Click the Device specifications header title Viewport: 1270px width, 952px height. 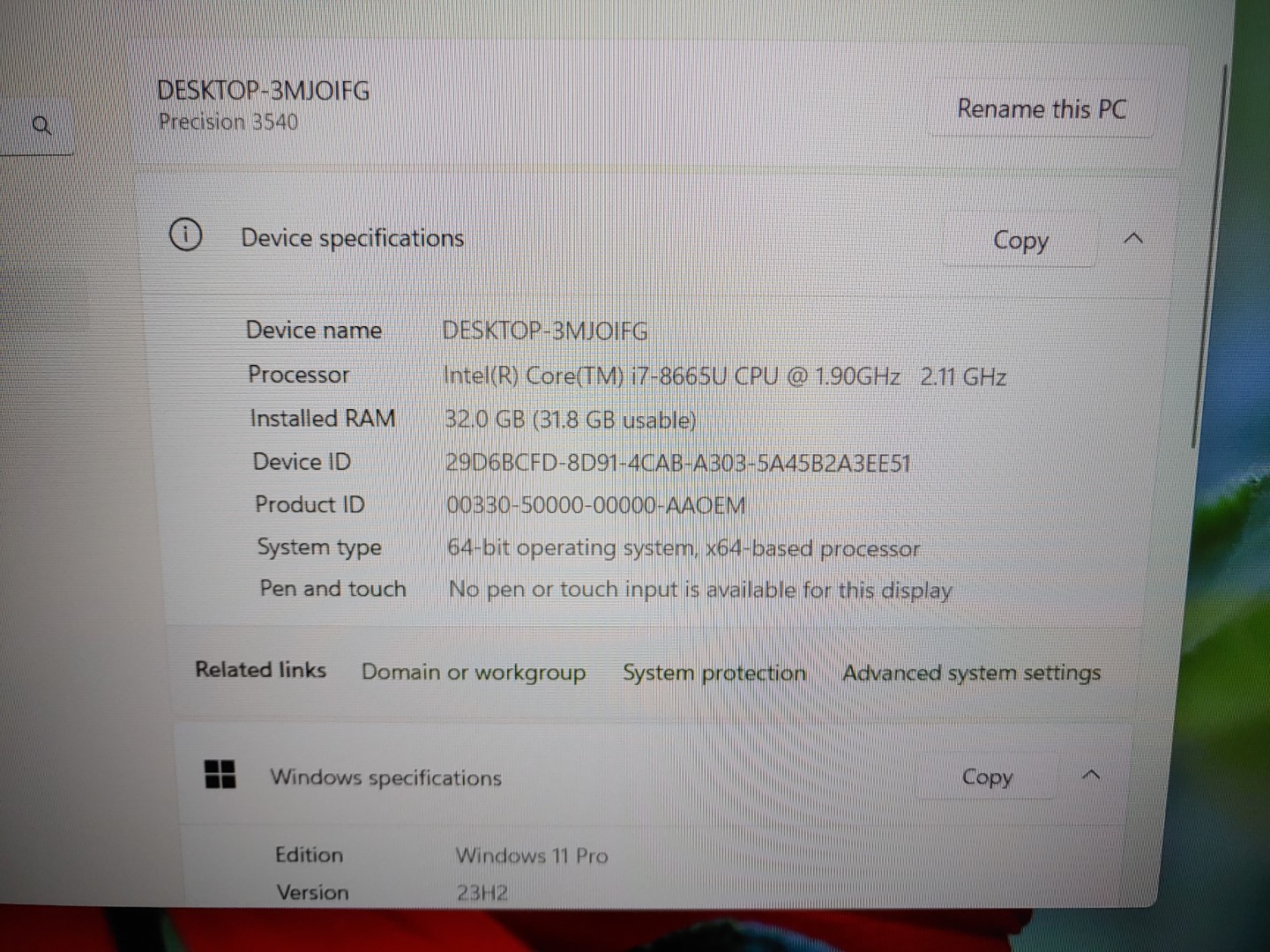(x=352, y=238)
